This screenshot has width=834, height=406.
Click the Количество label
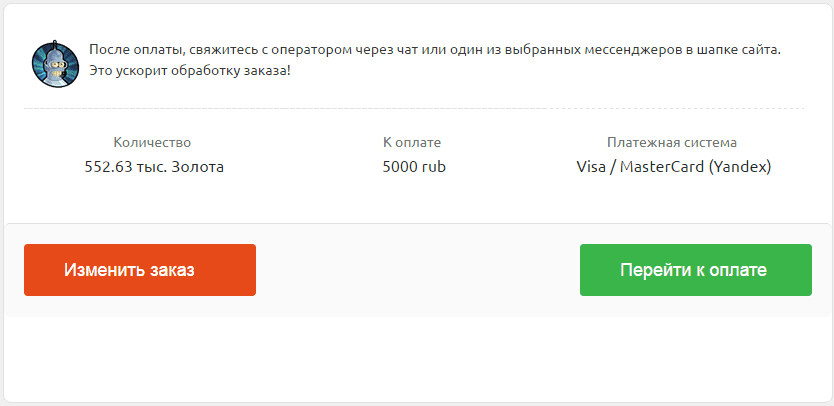coord(152,143)
